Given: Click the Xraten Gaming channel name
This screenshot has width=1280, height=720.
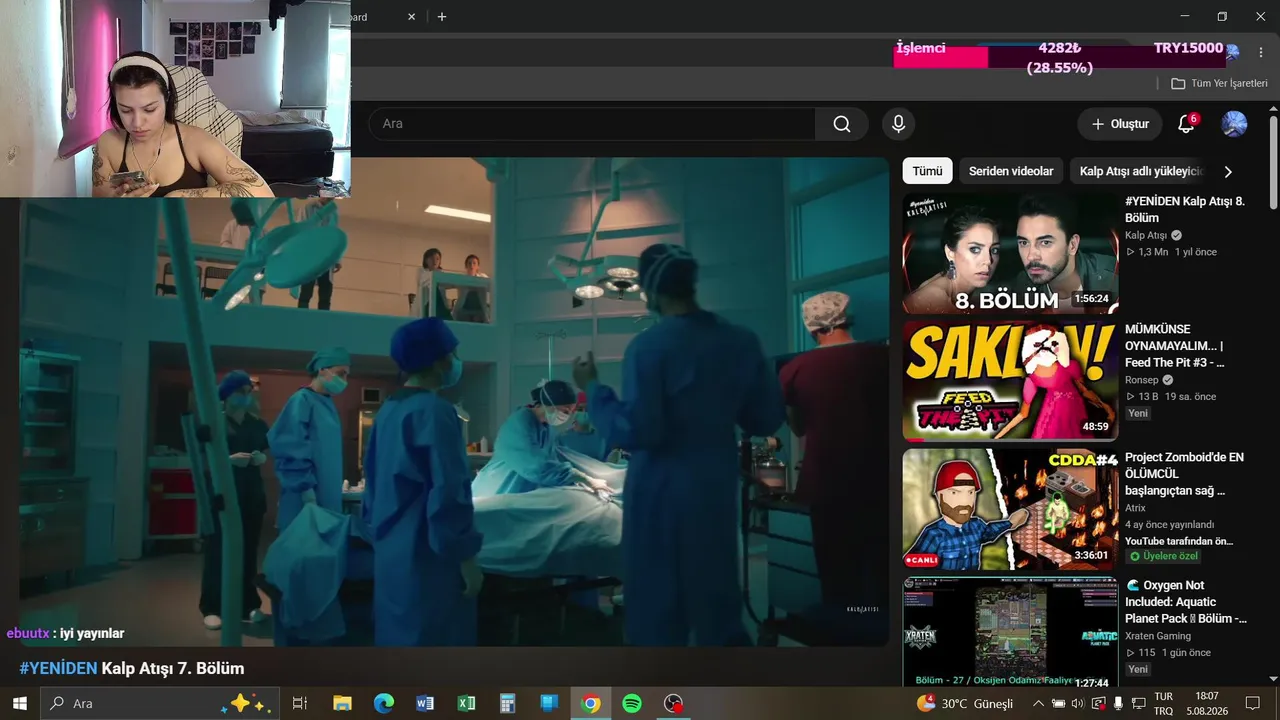Looking at the screenshot, I should (x=1158, y=636).
